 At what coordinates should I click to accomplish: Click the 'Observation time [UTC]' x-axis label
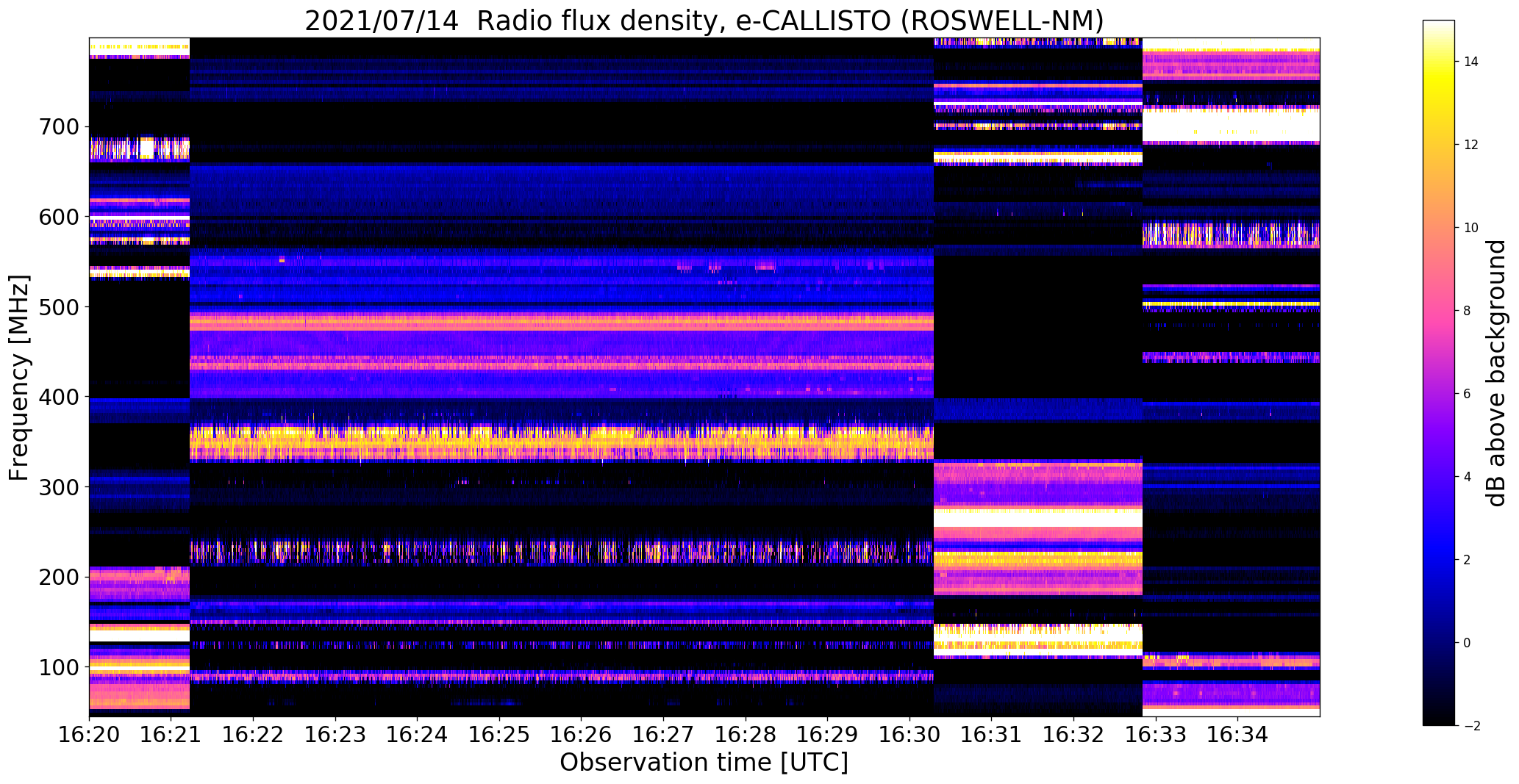pos(704,763)
